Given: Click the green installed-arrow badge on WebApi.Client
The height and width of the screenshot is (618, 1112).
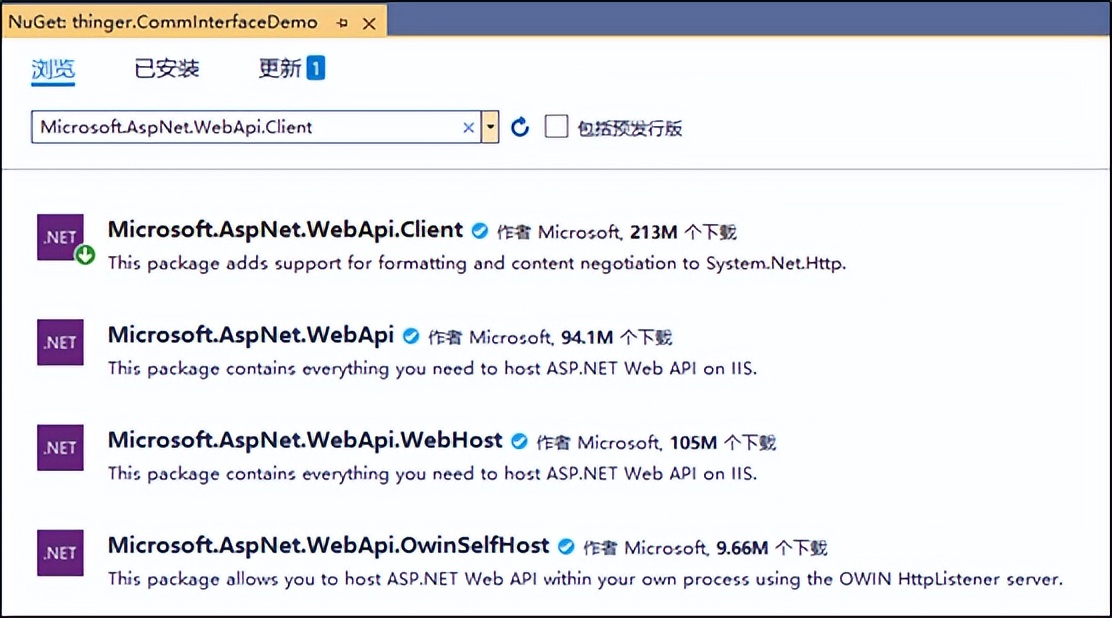Looking at the screenshot, I should pyautogui.click(x=85, y=255).
